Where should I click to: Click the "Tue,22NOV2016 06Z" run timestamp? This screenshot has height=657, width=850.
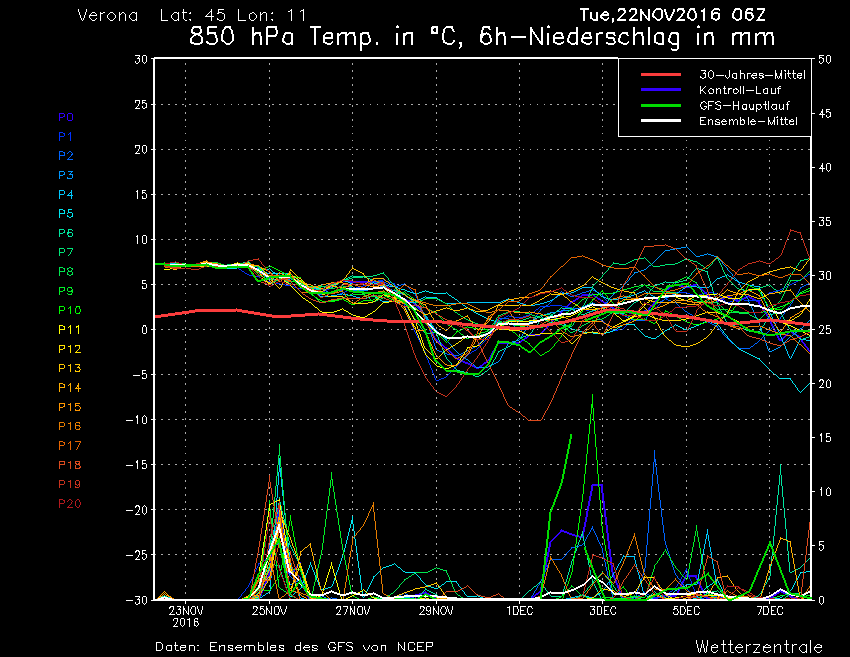(x=672, y=15)
